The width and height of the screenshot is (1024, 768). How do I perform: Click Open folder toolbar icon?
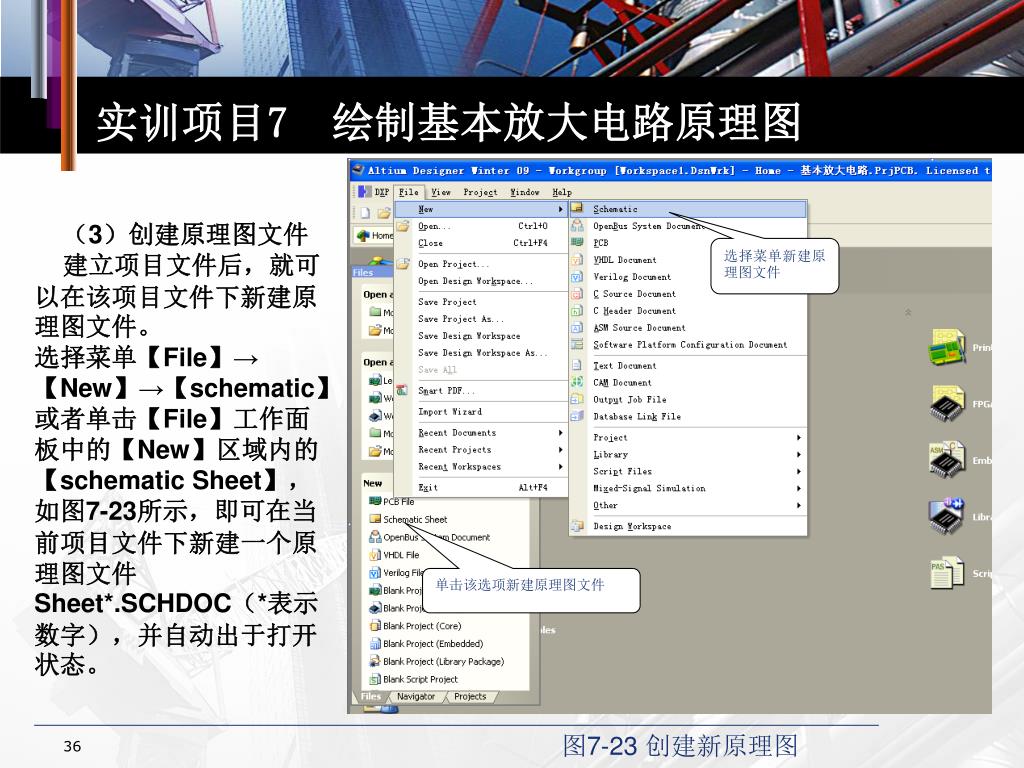[383, 212]
